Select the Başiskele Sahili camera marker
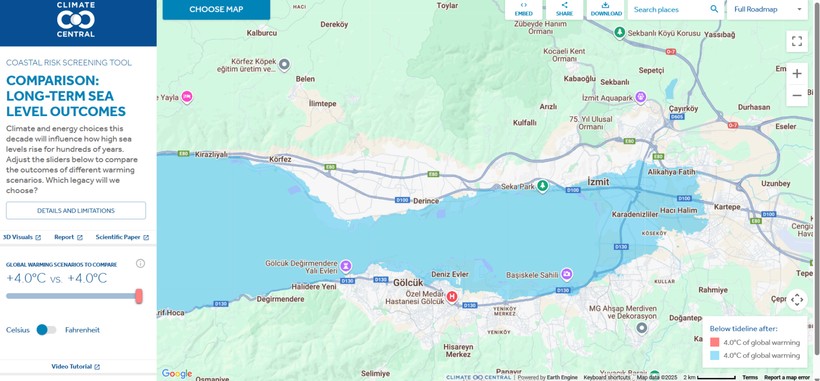 [x=566, y=274]
